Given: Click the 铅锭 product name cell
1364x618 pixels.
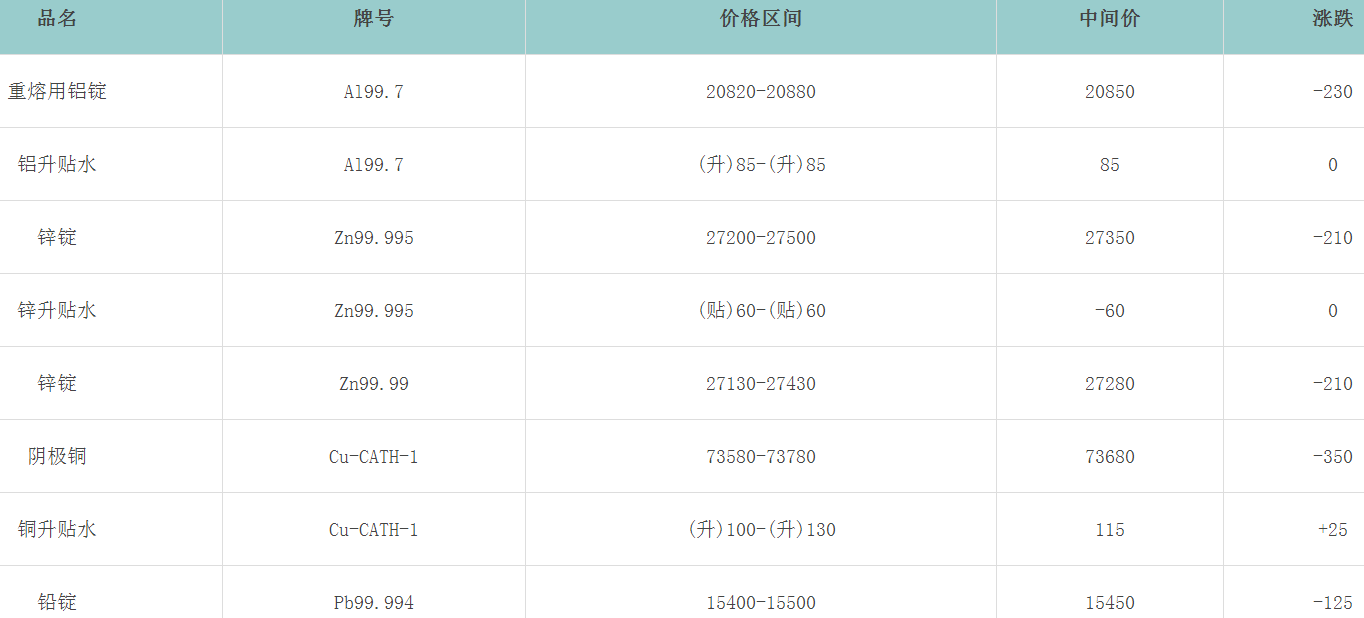Looking at the screenshot, I should (x=57, y=602).
